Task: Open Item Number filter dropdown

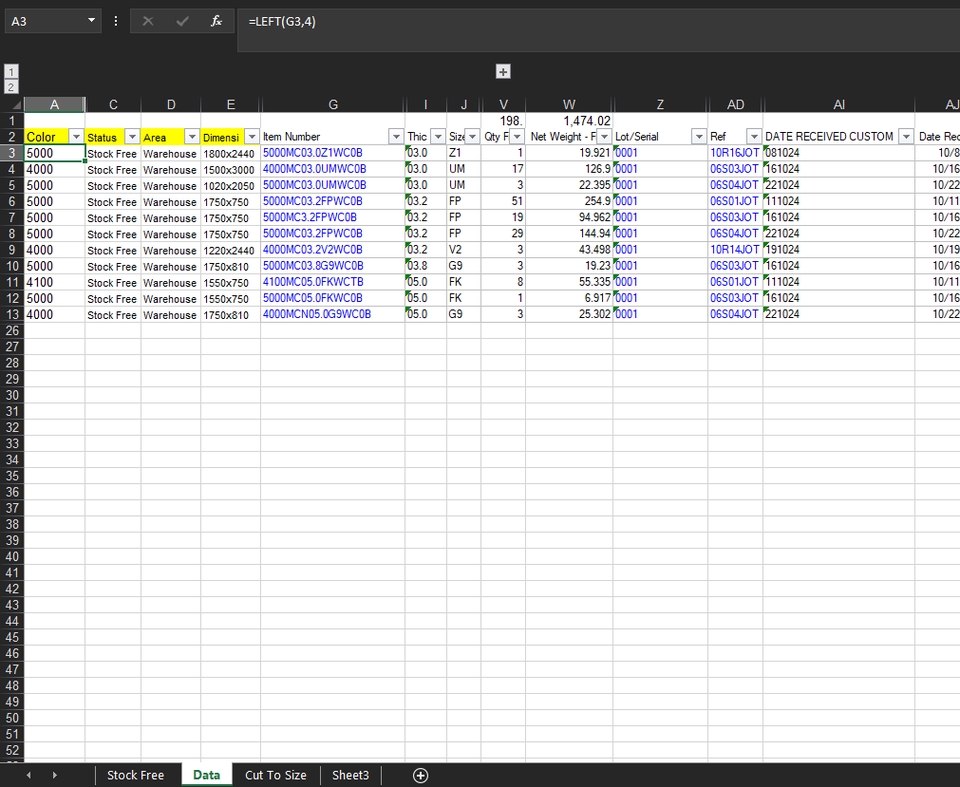Action: pos(396,137)
